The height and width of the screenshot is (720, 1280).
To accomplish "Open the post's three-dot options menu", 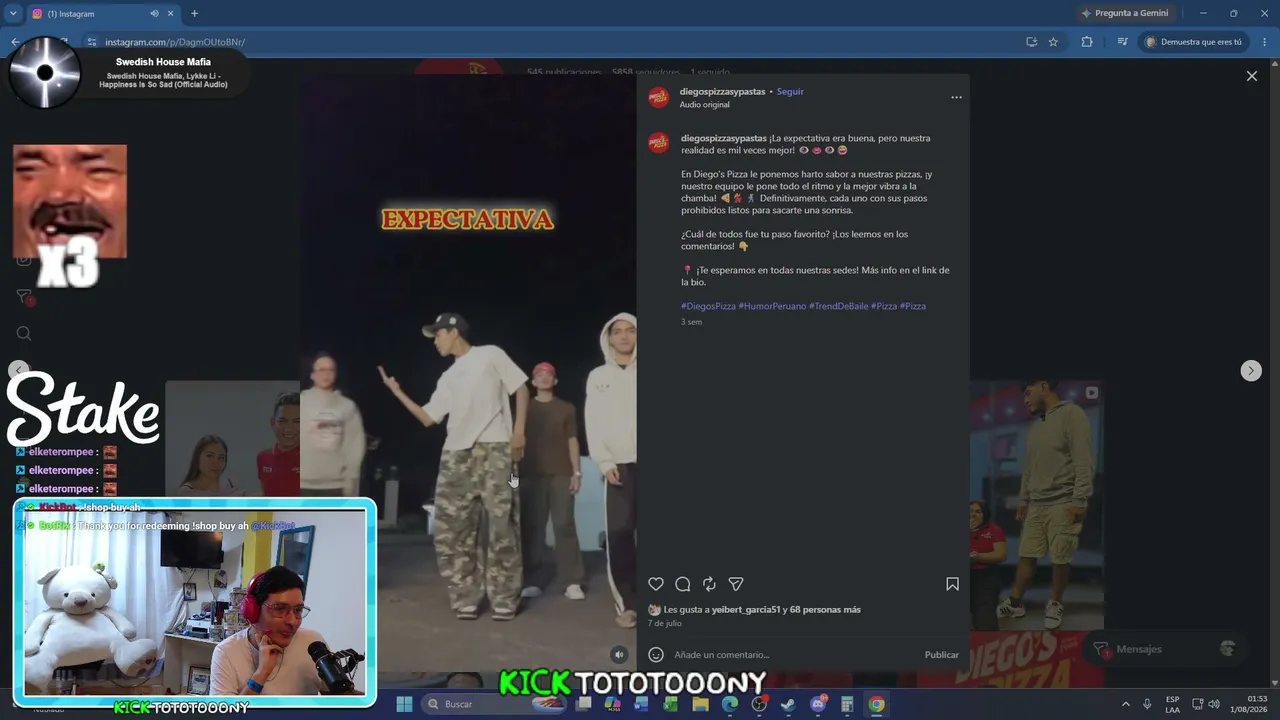I will pyautogui.click(x=956, y=97).
